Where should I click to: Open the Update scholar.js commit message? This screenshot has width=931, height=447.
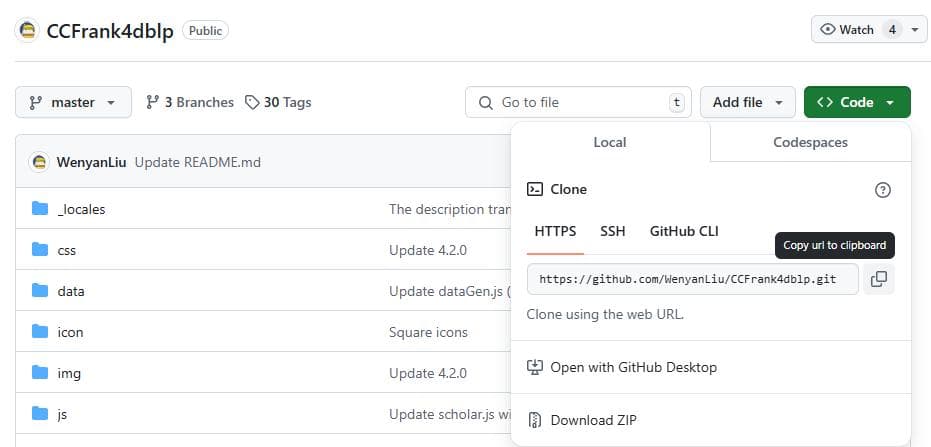pos(449,414)
